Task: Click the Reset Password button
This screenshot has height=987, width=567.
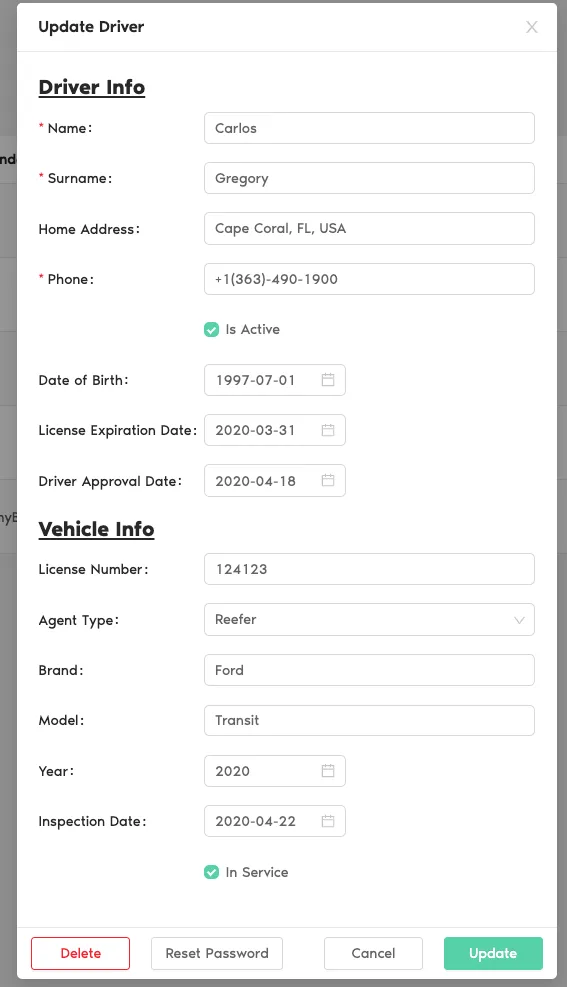Action: 216,953
